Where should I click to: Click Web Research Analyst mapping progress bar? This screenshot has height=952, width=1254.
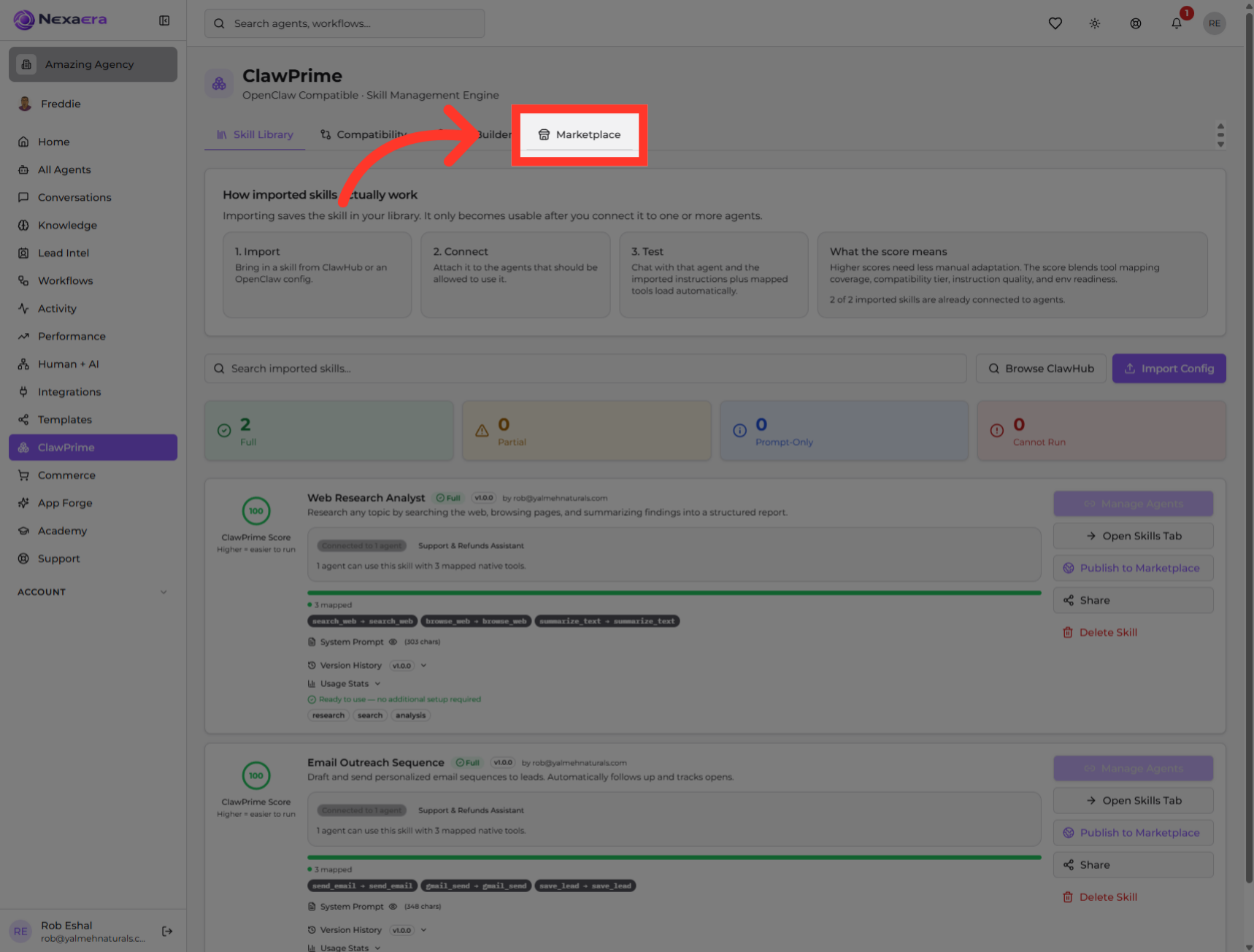(674, 593)
